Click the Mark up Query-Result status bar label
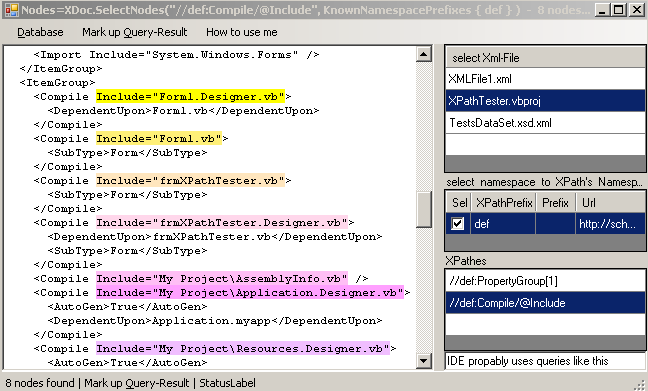The image size is (648, 391). click(136, 383)
